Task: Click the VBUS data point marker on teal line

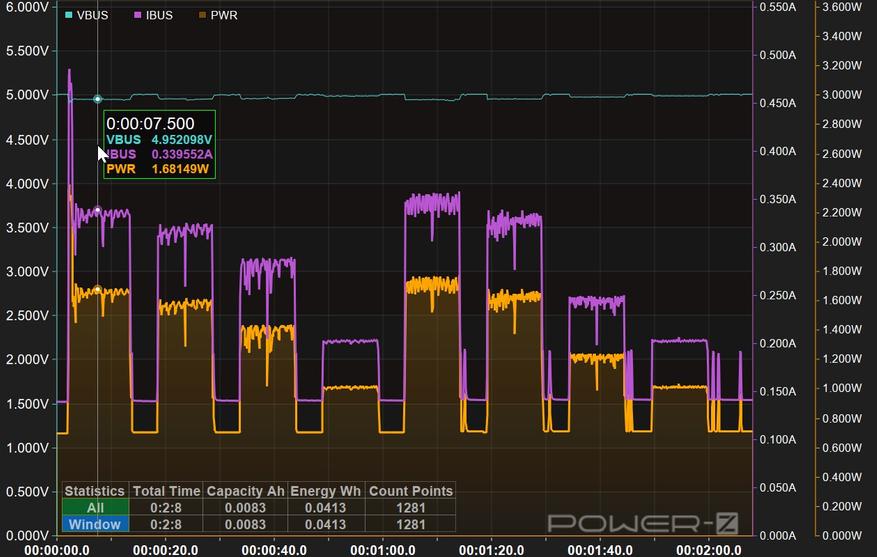Action: pyautogui.click(x=97, y=99)
